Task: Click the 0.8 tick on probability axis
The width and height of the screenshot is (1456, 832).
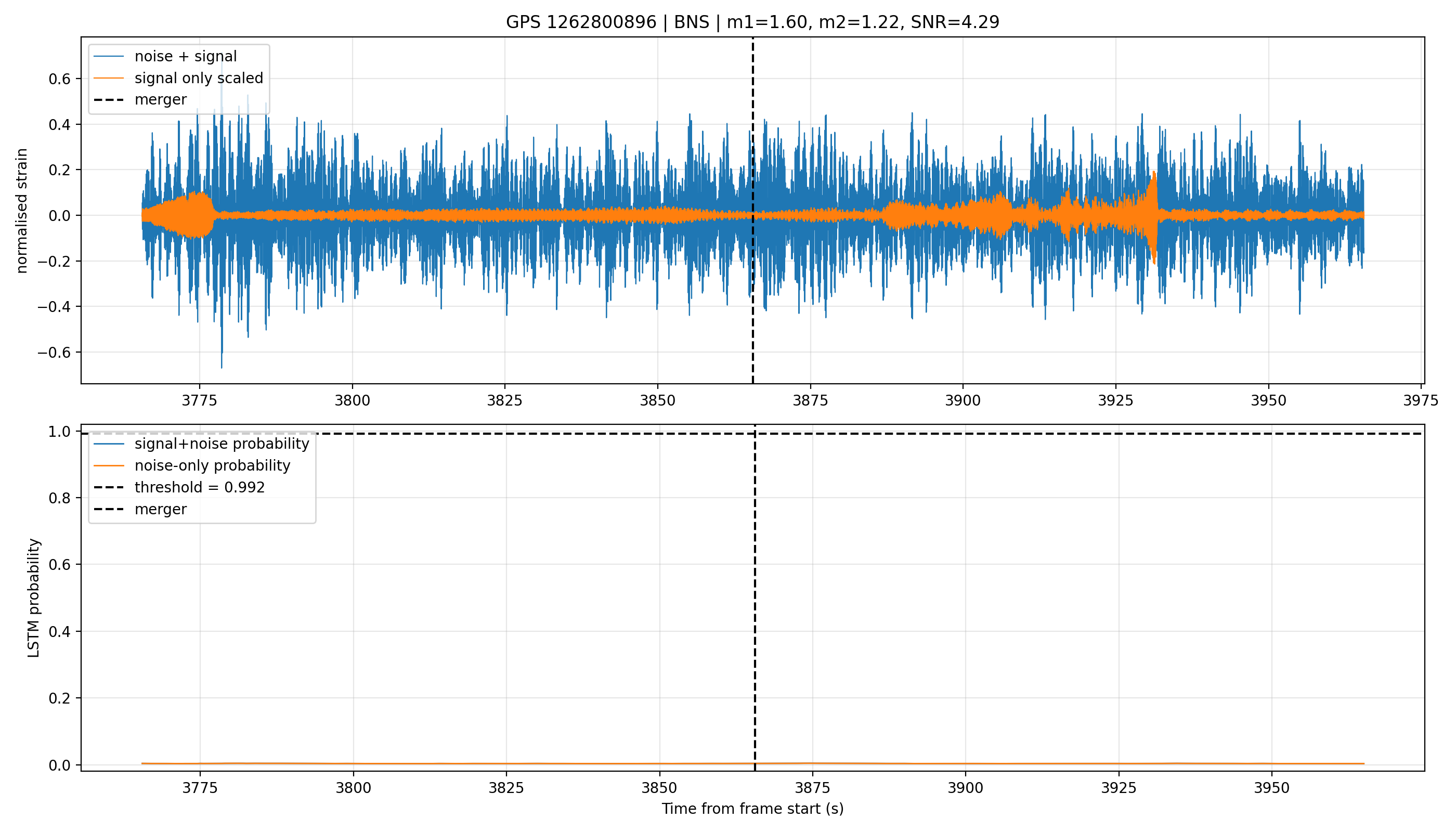Action: click(60, 498)
